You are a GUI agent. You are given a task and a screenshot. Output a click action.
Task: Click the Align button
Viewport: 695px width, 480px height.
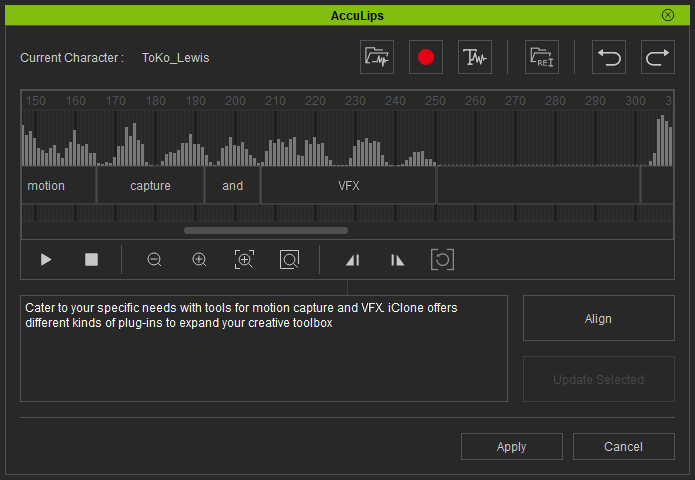click(599, 318)
